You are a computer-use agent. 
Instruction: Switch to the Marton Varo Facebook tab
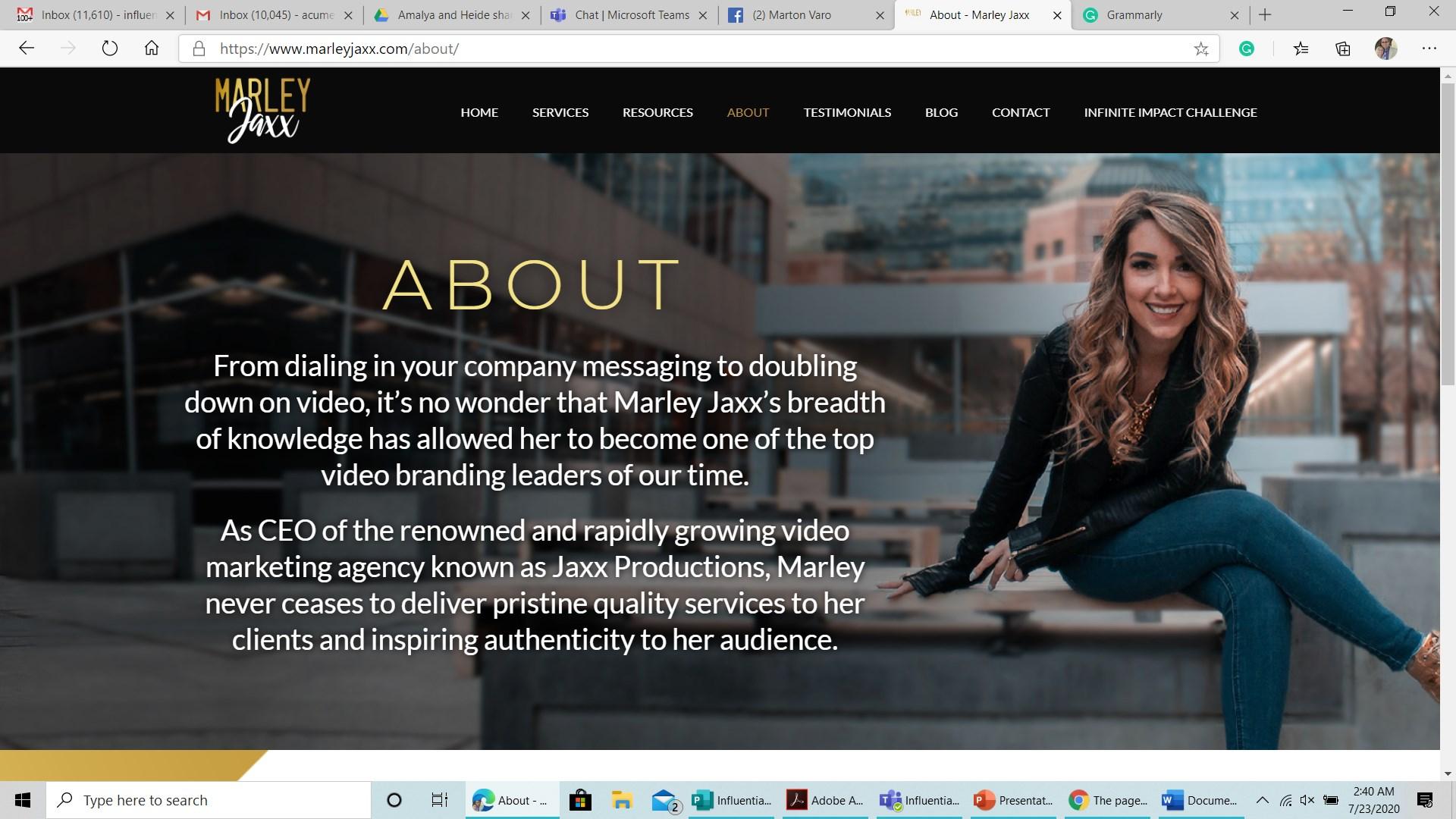click(x=807, y=14)
